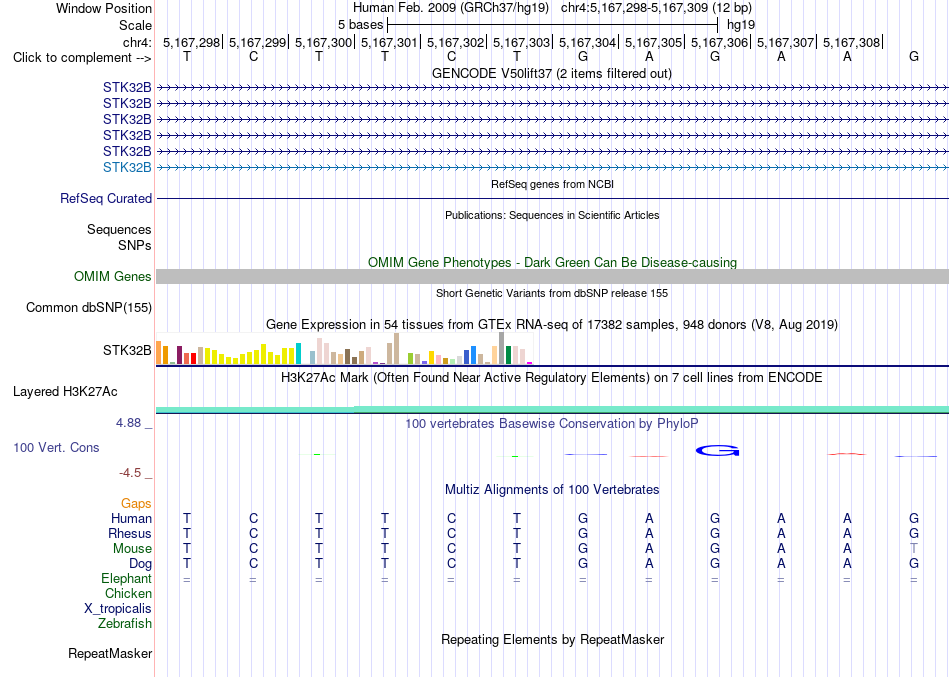Click 'Human Feb. 2009 (GRCh37/hg19)' assembly text
Screen dimensions: 950x677
point(451,8)
